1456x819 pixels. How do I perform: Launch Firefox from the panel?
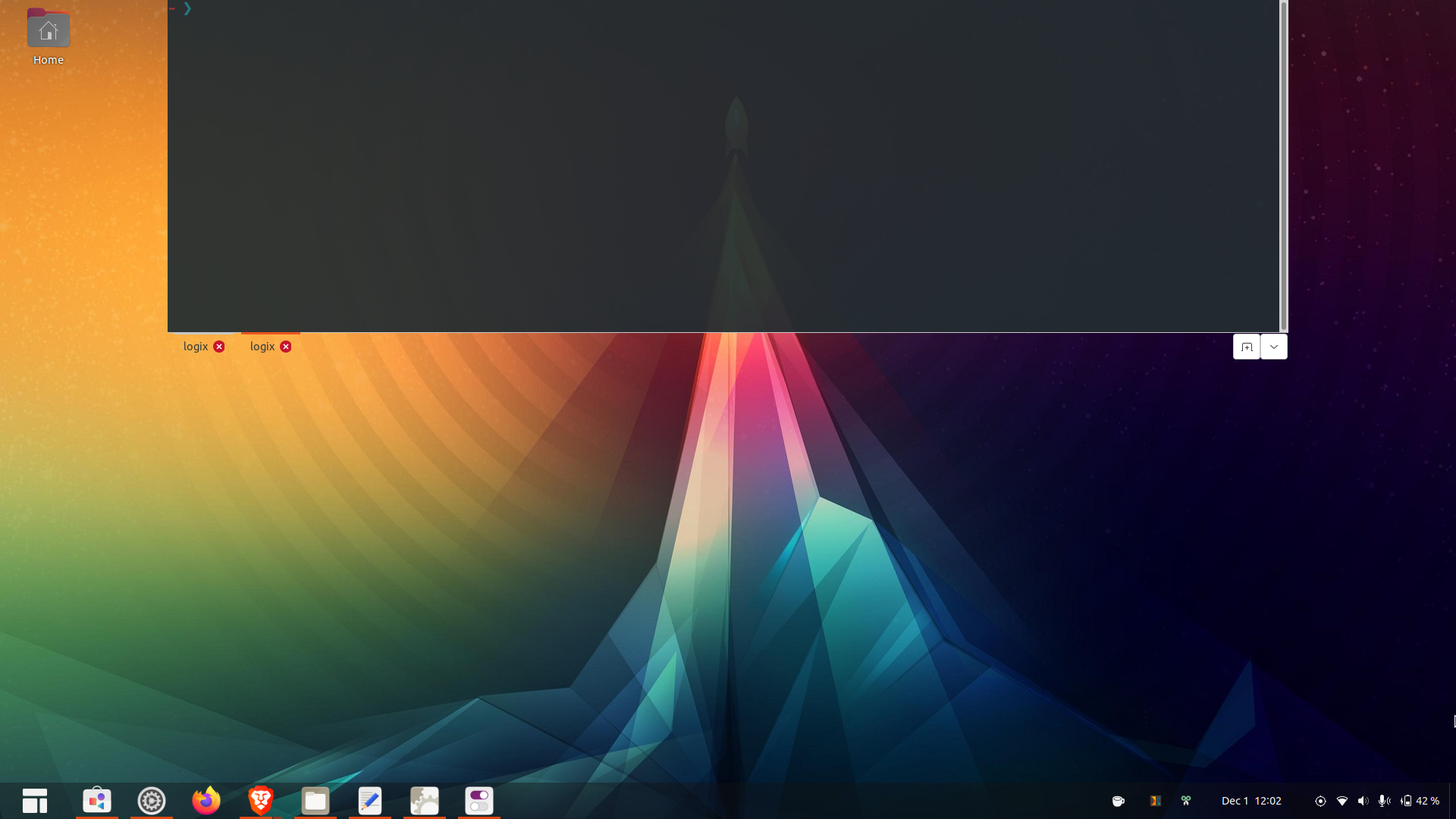click(206, 801)
